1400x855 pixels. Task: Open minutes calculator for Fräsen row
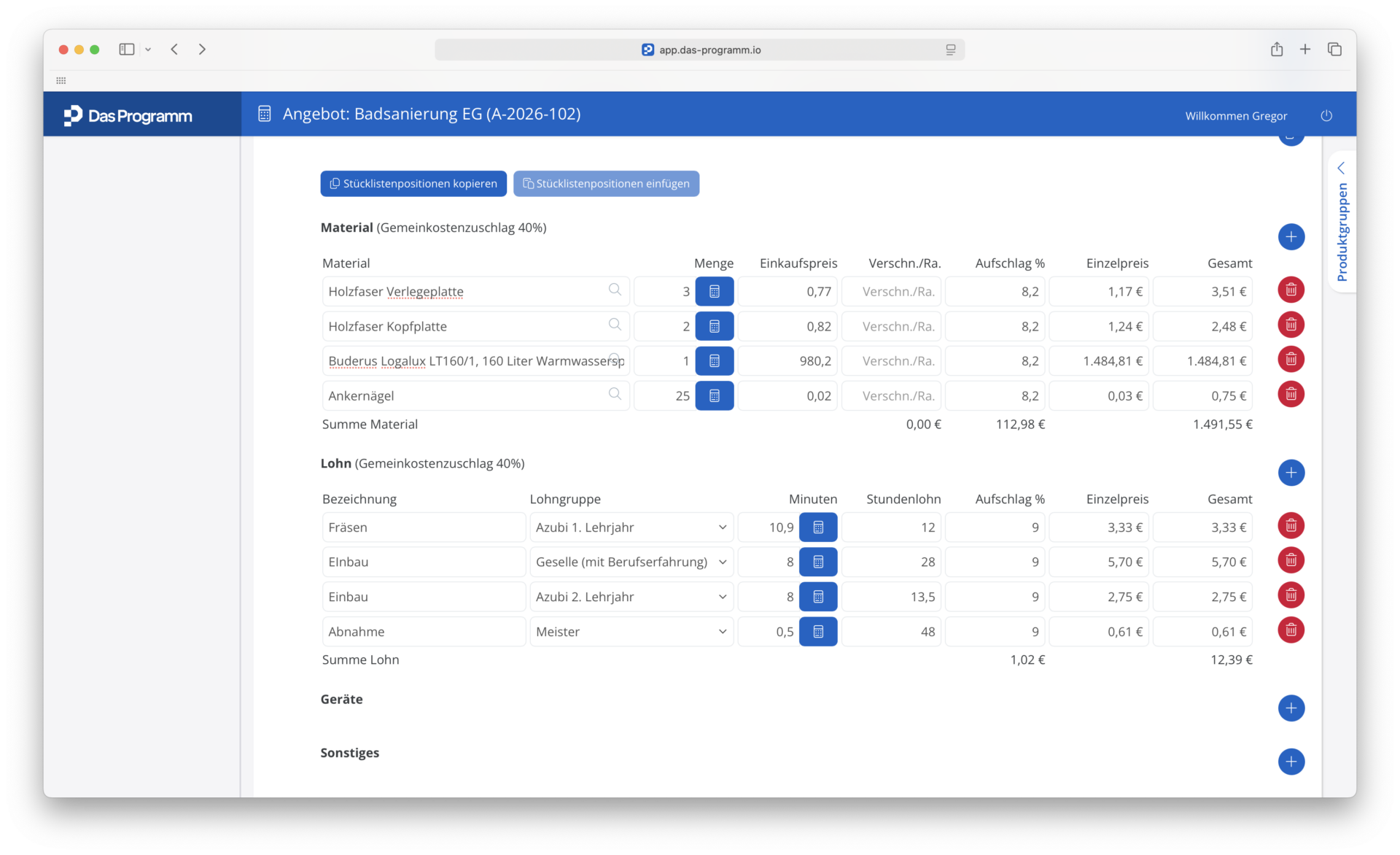(818, 527)
